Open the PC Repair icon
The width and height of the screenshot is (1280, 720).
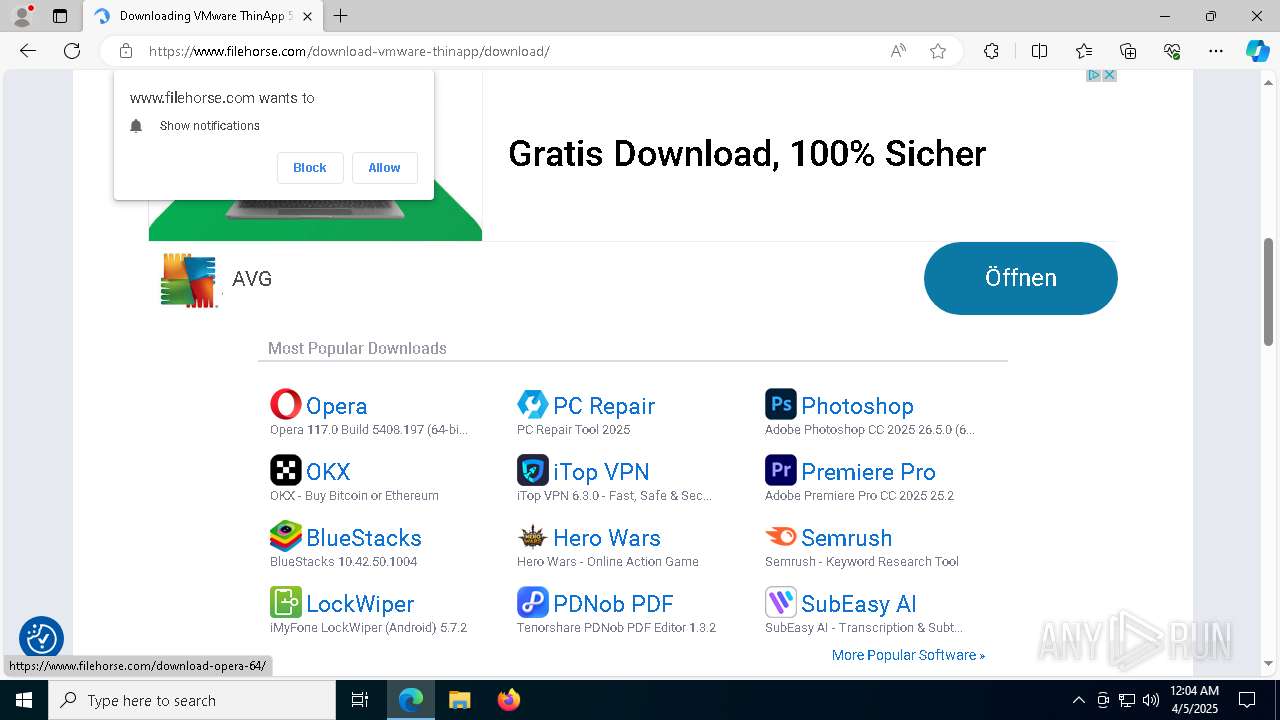(x=533, y=404)
